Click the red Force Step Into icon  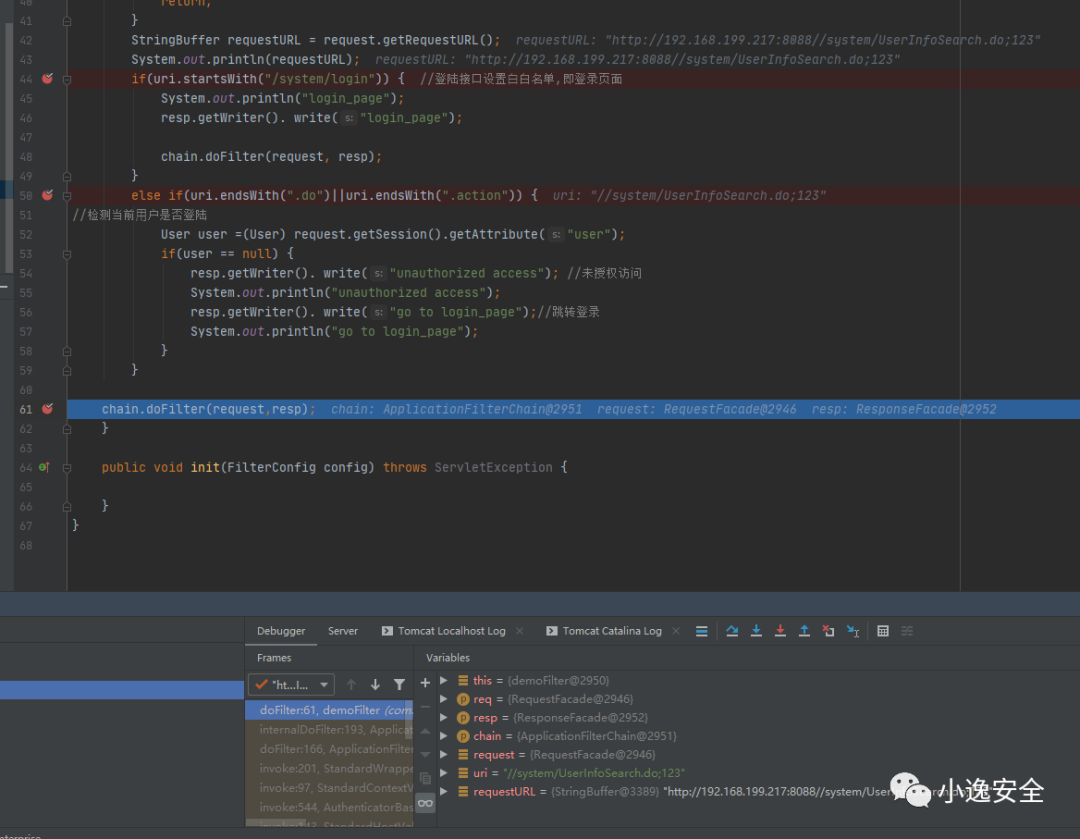point(780,631)
